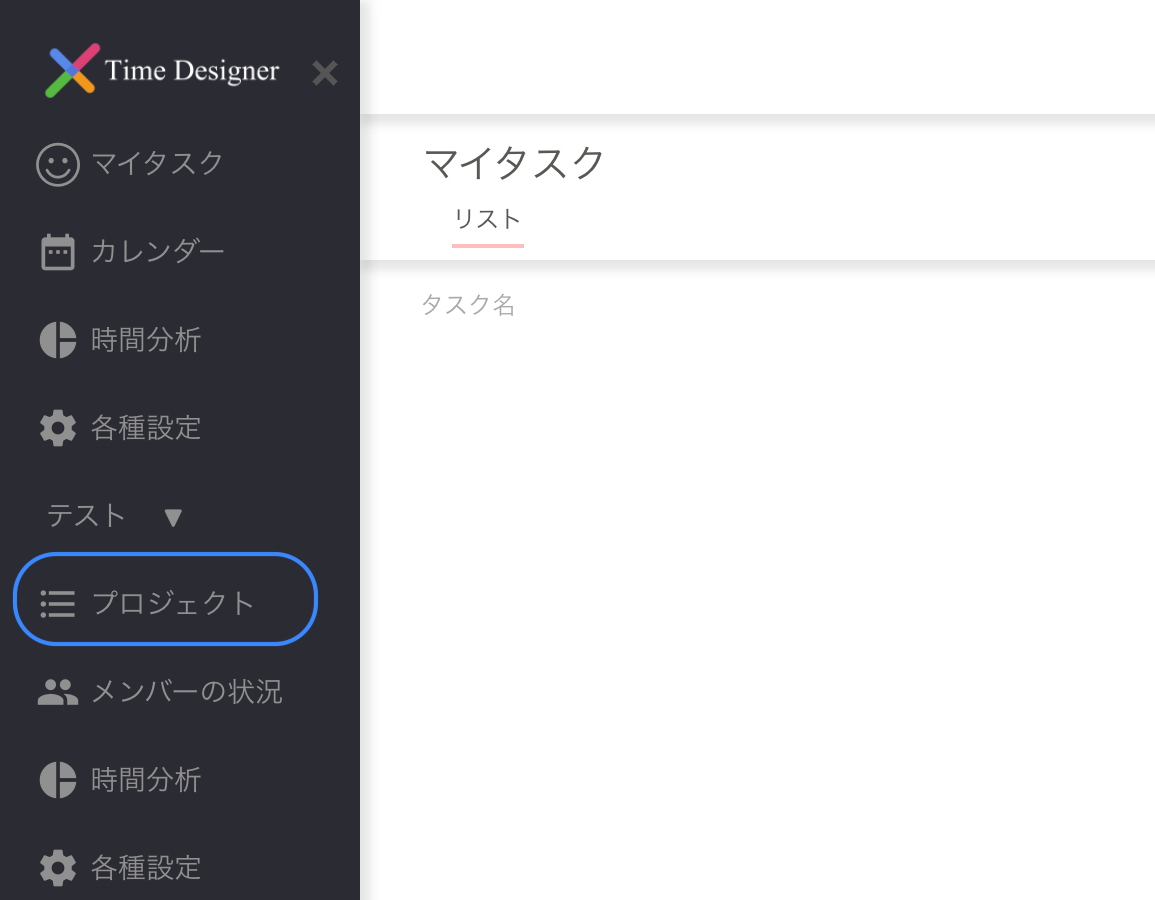
Task: Toggle the highlighted プロジェクト selection
Action: (x=164, y=600)
